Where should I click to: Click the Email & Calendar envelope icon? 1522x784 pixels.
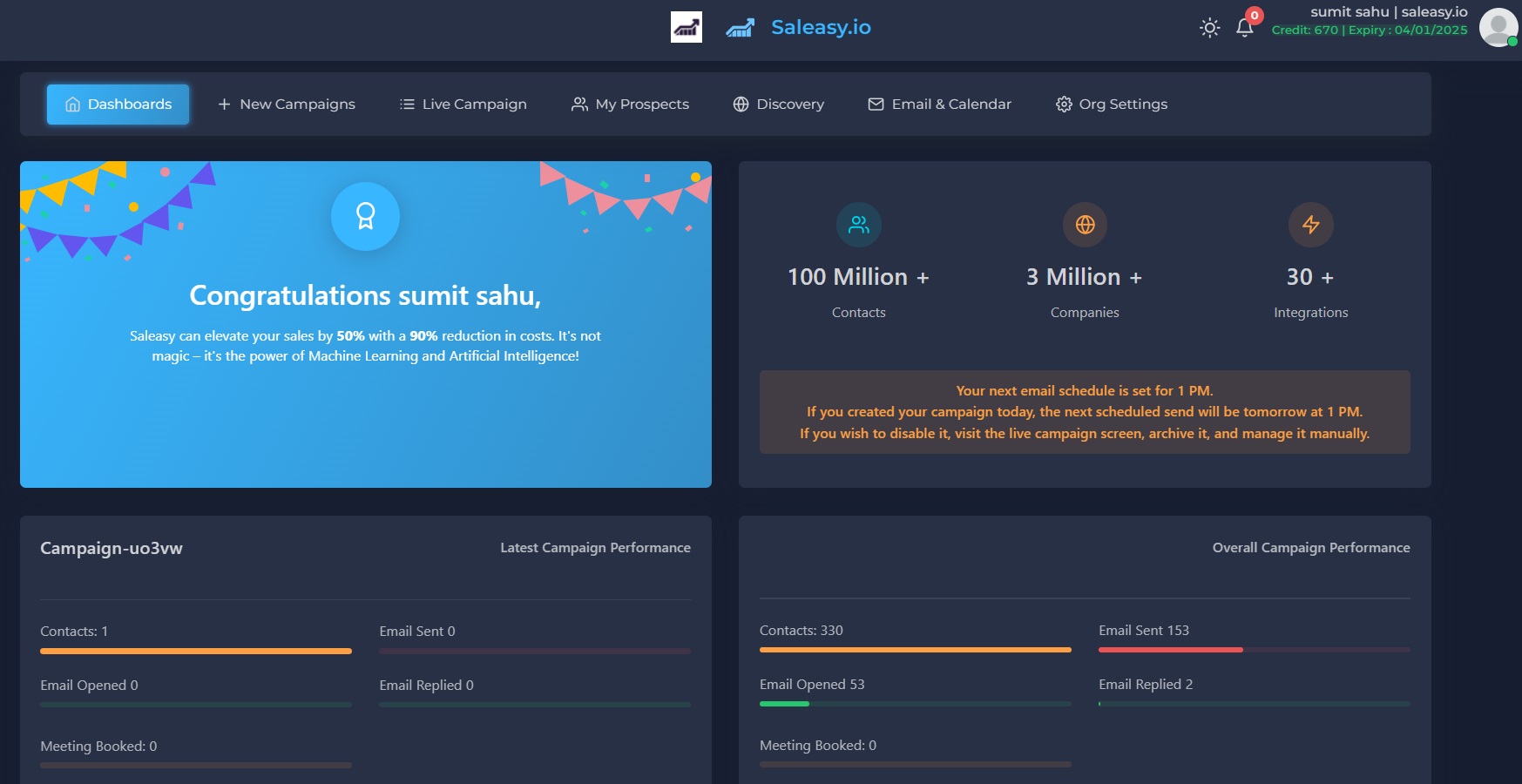tap(876, 105)
